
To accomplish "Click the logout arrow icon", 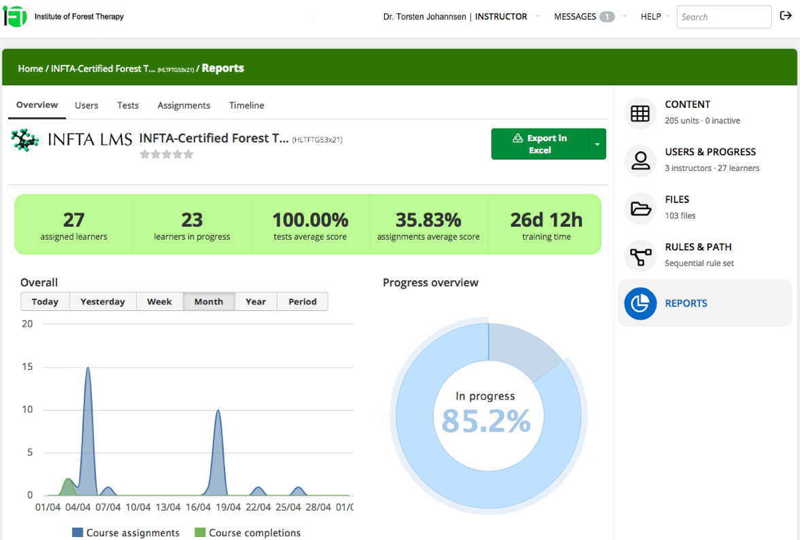I will point(785,16).
